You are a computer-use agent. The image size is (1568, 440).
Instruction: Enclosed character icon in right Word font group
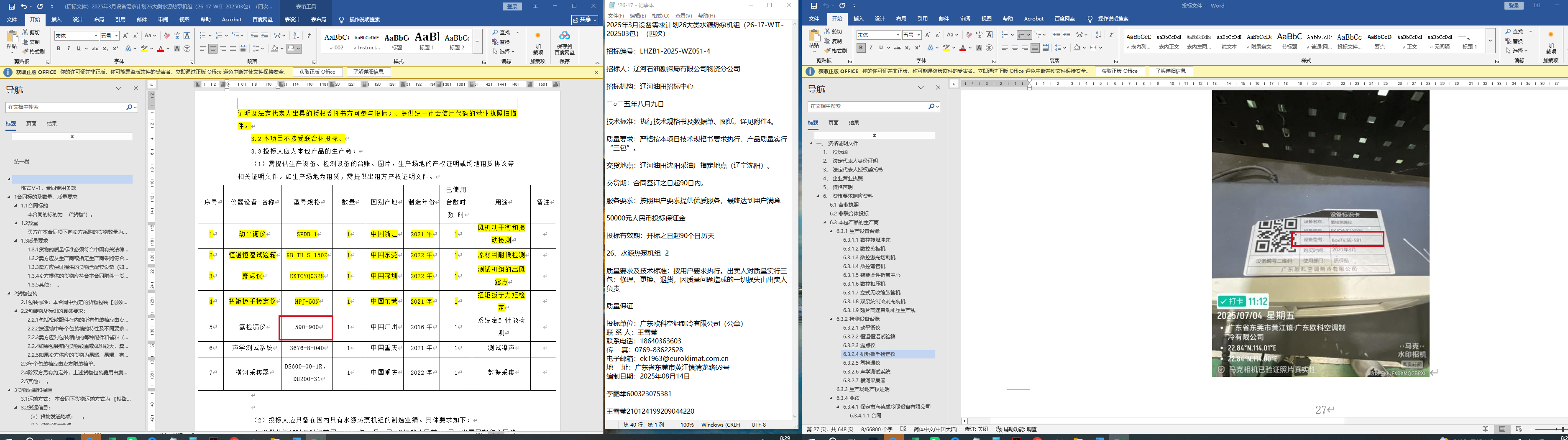(x=989, y=47)
